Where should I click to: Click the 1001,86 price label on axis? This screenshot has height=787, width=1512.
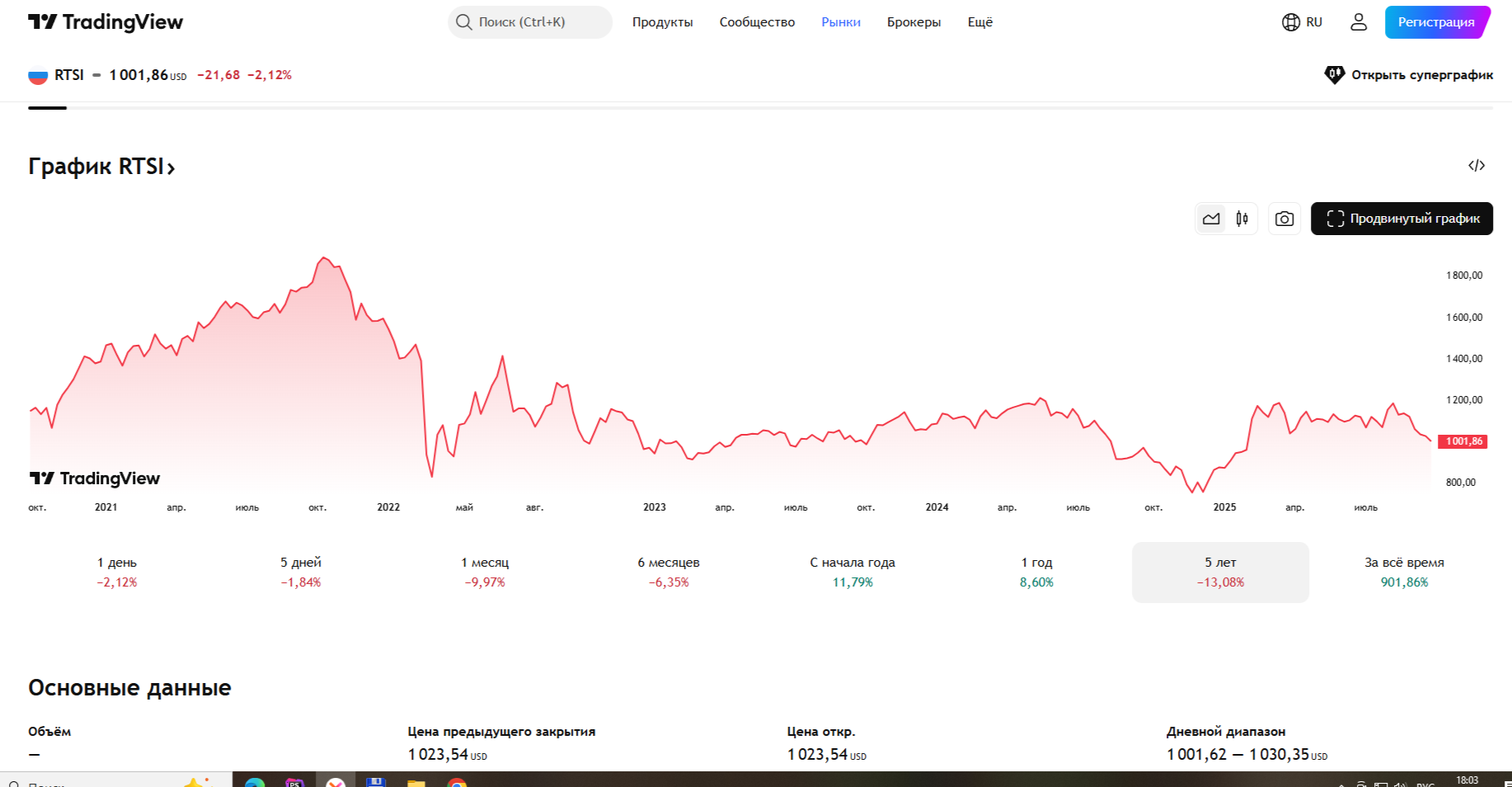[1463, 441]
